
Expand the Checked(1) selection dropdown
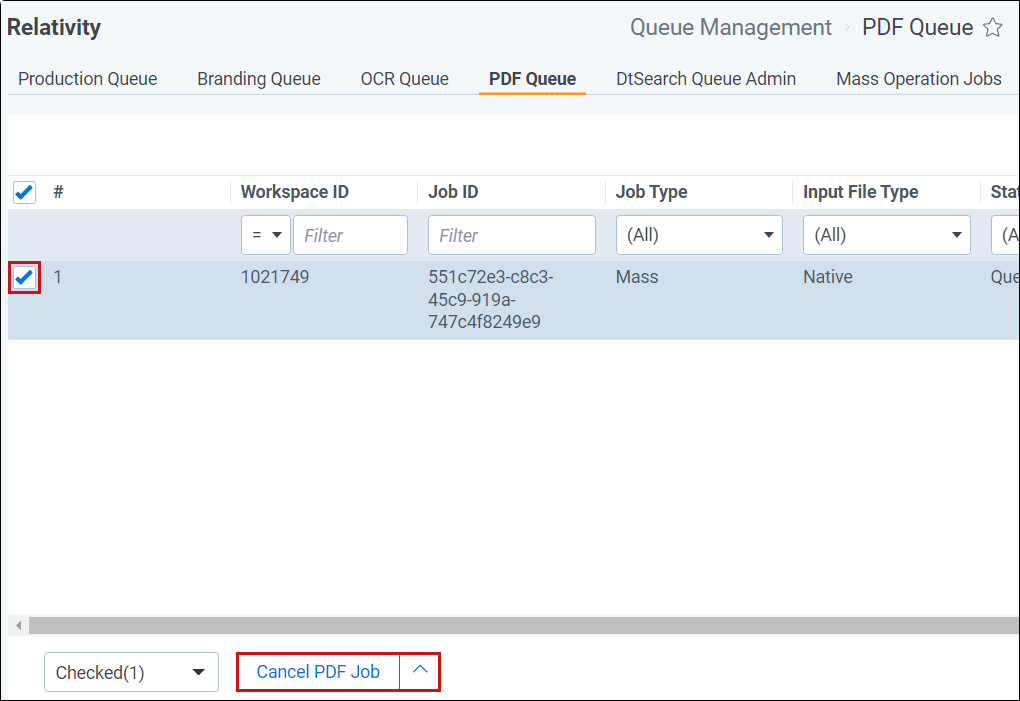[131, 673]
